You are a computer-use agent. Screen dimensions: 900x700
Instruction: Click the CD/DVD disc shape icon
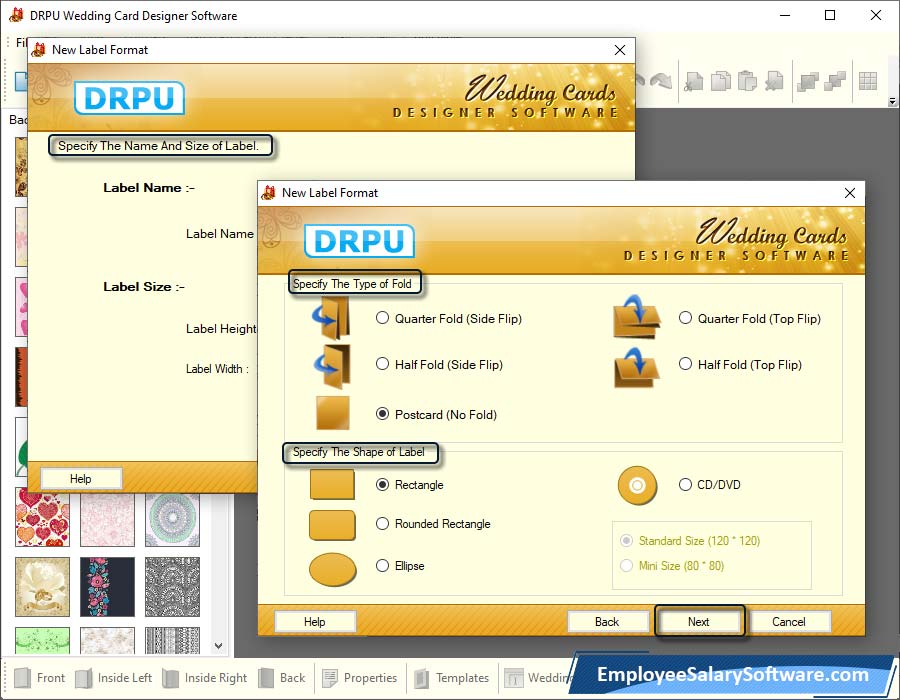click(x=637, y=485)
